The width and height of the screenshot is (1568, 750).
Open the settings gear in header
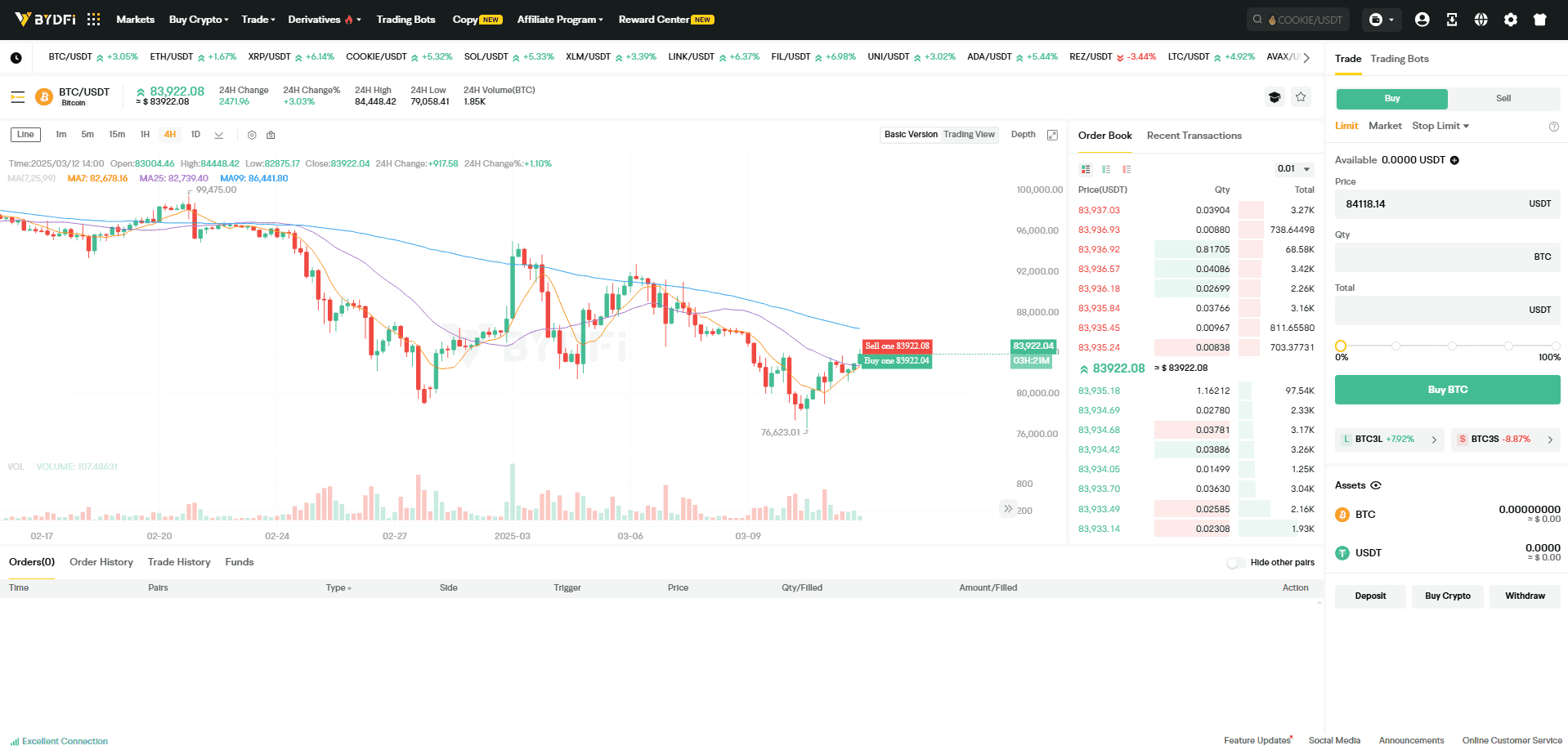point(1511,20)
